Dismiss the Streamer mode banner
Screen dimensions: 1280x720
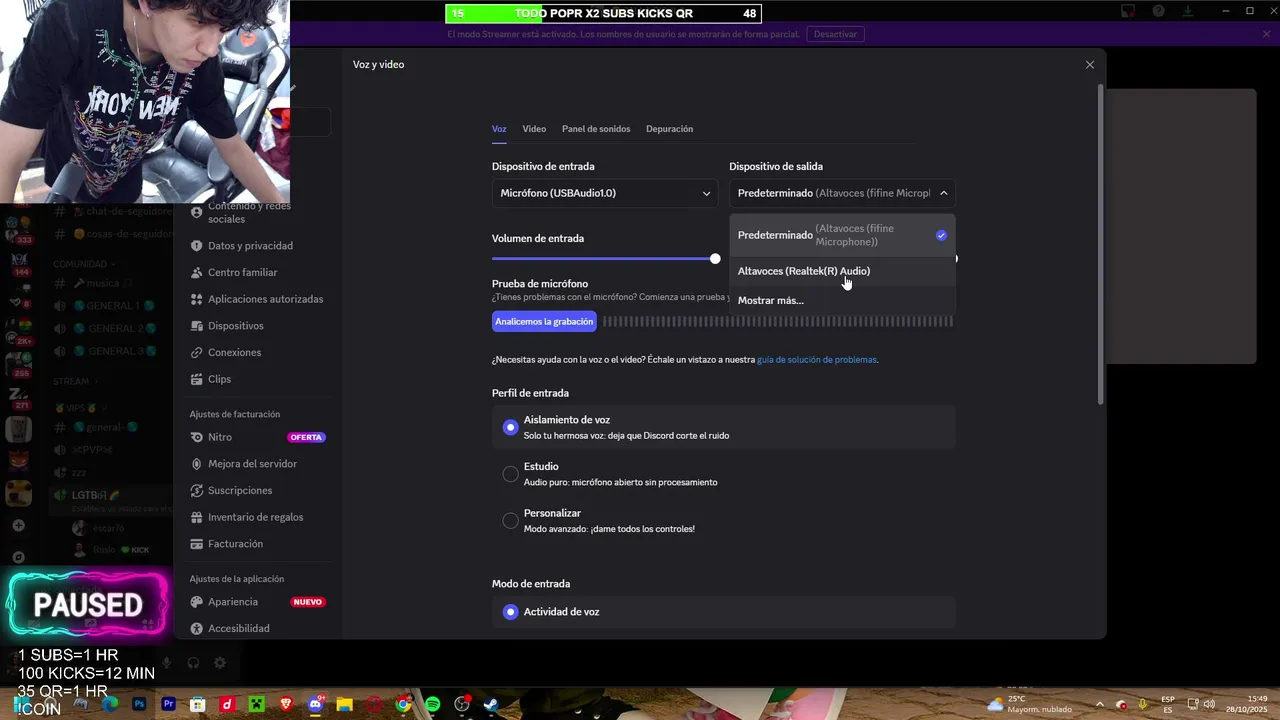[1266, 34]
